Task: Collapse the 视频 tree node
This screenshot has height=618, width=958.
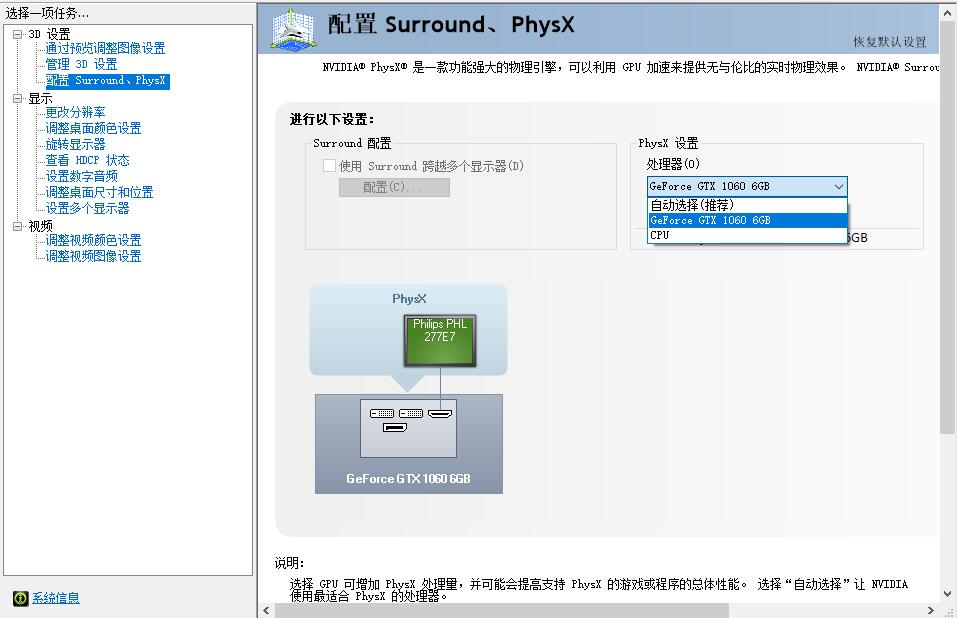Action: (x=18, y=226)
